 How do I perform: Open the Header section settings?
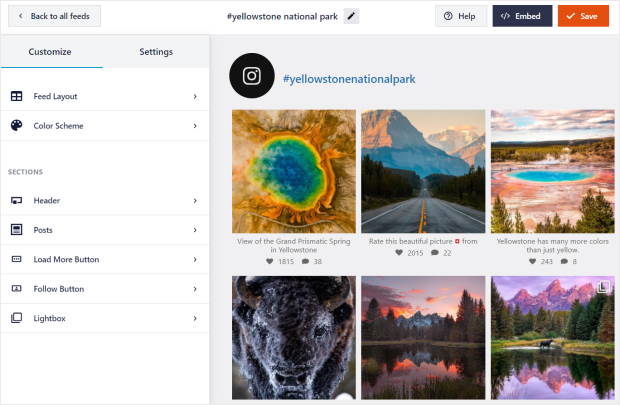[x=104, y=201]
